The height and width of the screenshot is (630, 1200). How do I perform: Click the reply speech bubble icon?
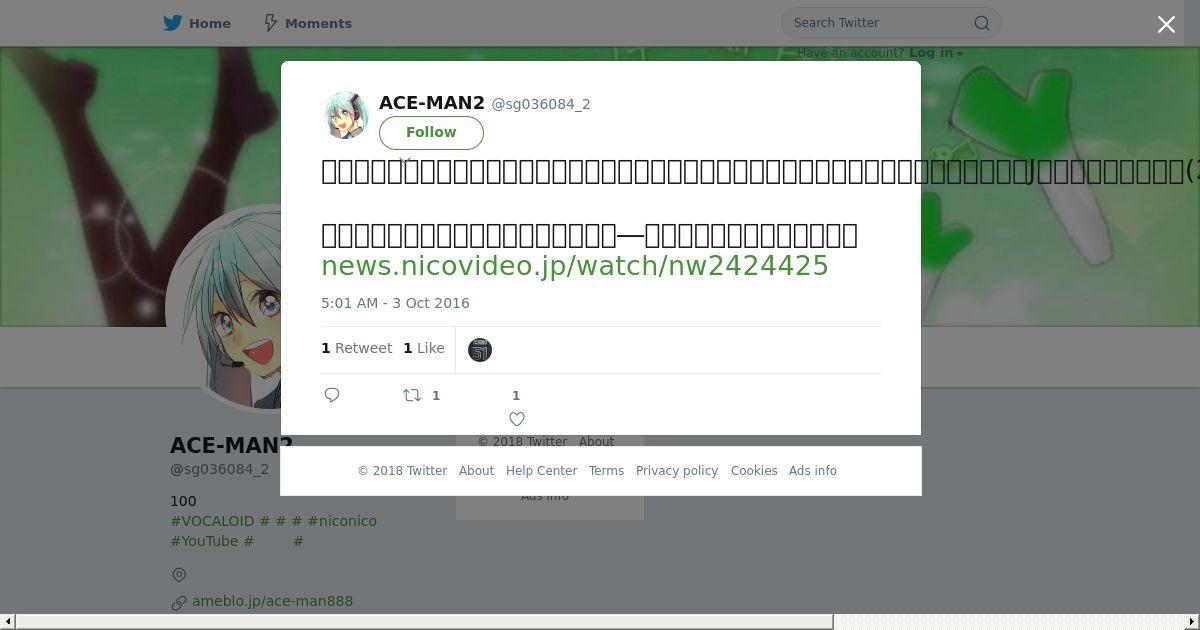pos(333,395)
